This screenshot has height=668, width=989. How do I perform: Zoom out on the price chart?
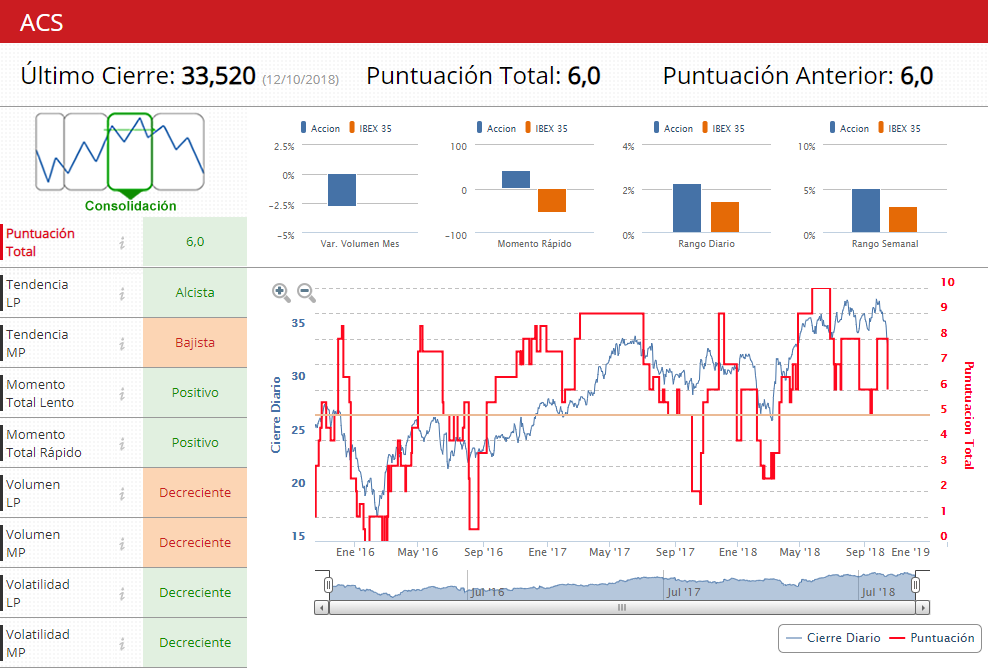click(x=307, y=292)
